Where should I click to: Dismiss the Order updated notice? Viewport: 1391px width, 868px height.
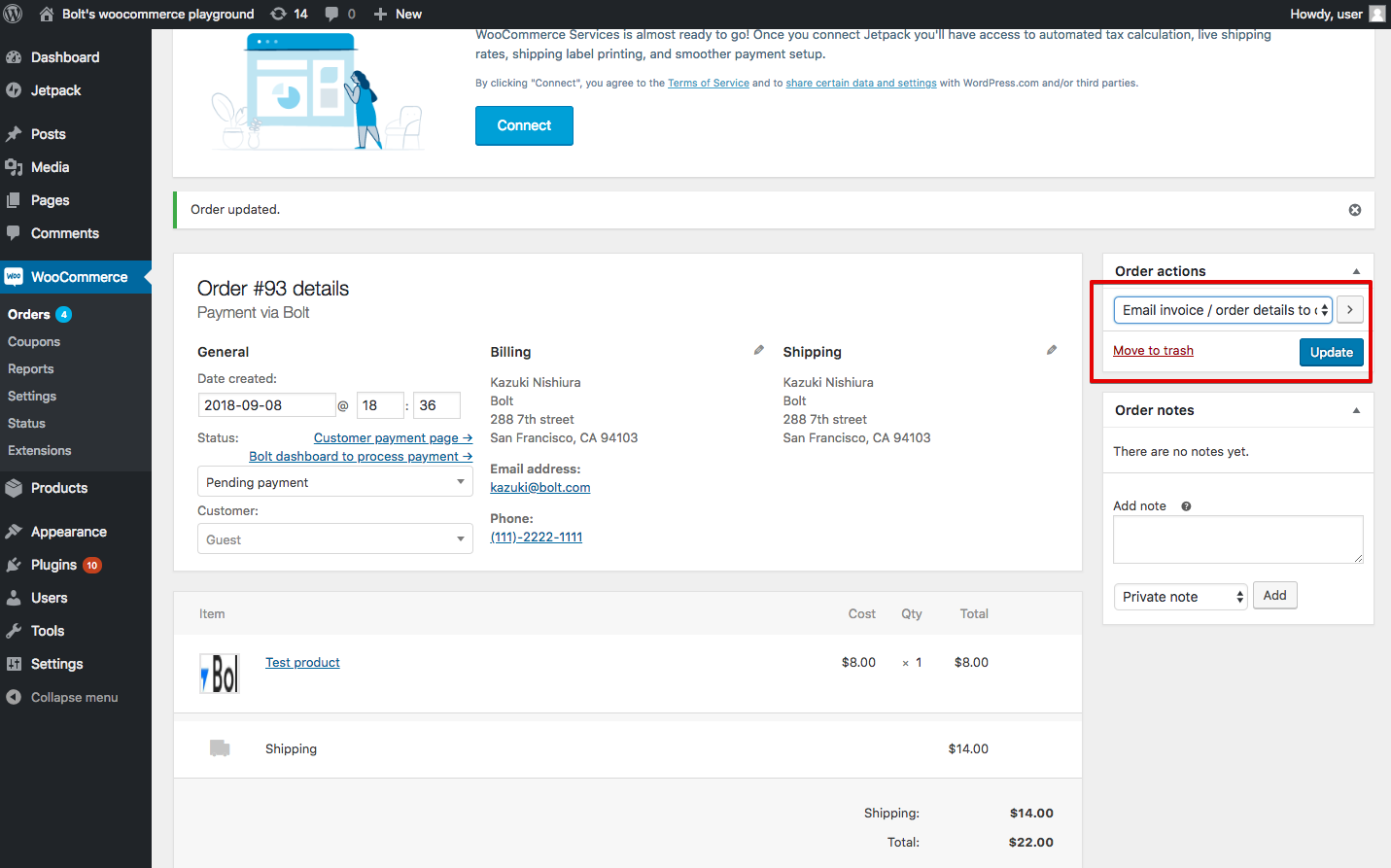click(1355, 210)
